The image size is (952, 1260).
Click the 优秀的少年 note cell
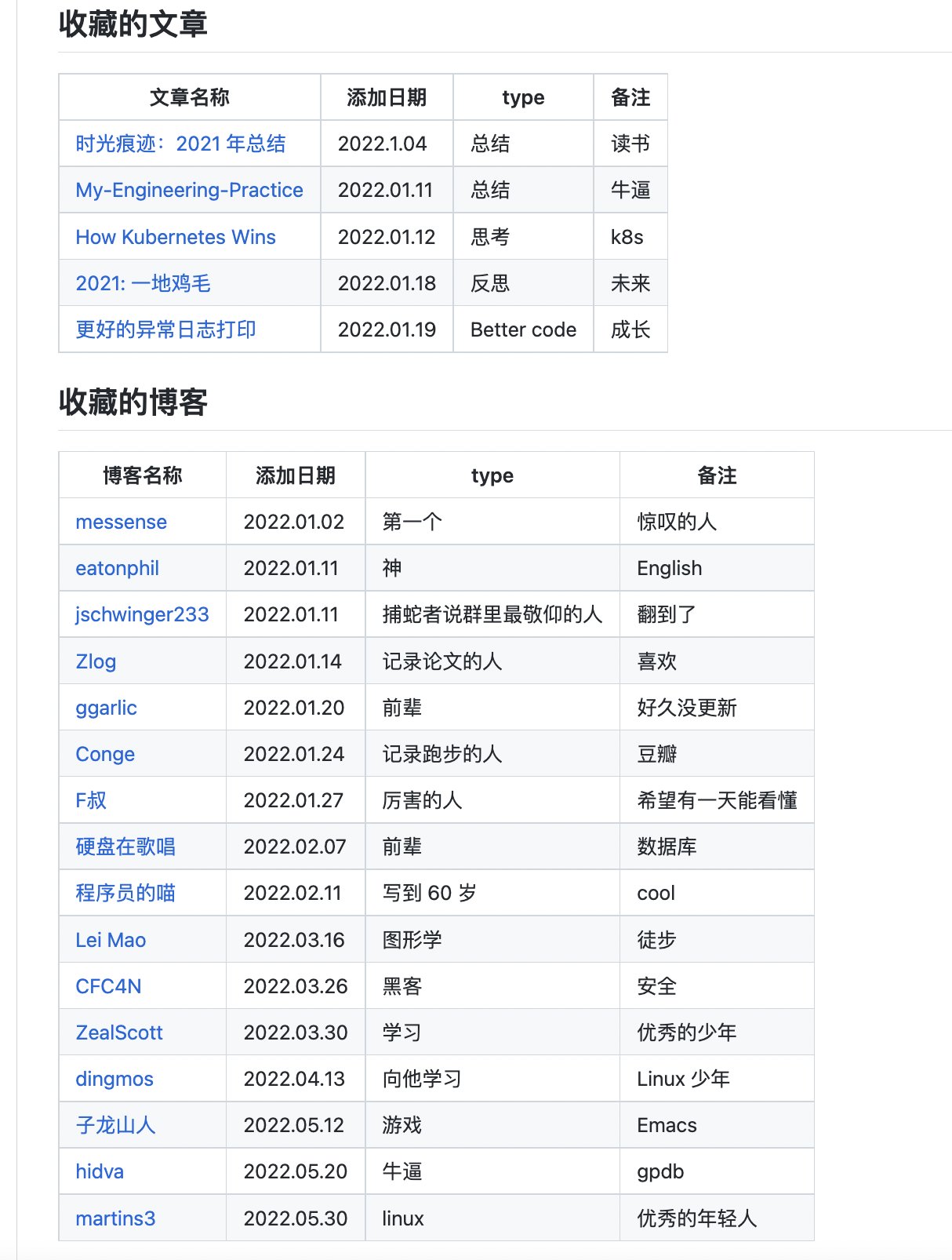click(x=717, y=1032)
